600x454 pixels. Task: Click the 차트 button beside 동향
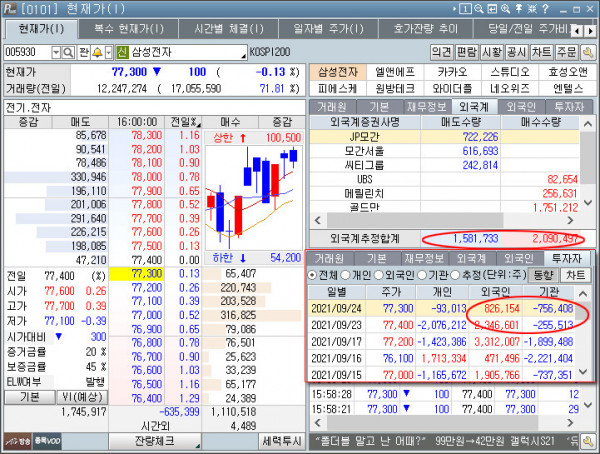click(x=576, y=275)
